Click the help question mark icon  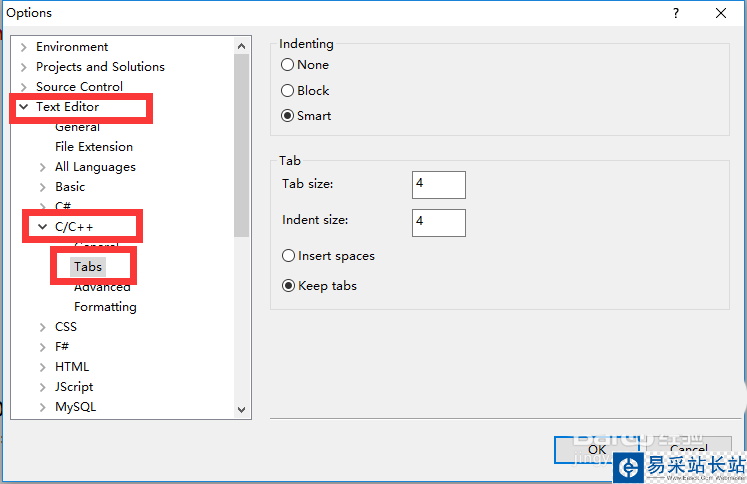pyautogui.click(x=676, y=13)
